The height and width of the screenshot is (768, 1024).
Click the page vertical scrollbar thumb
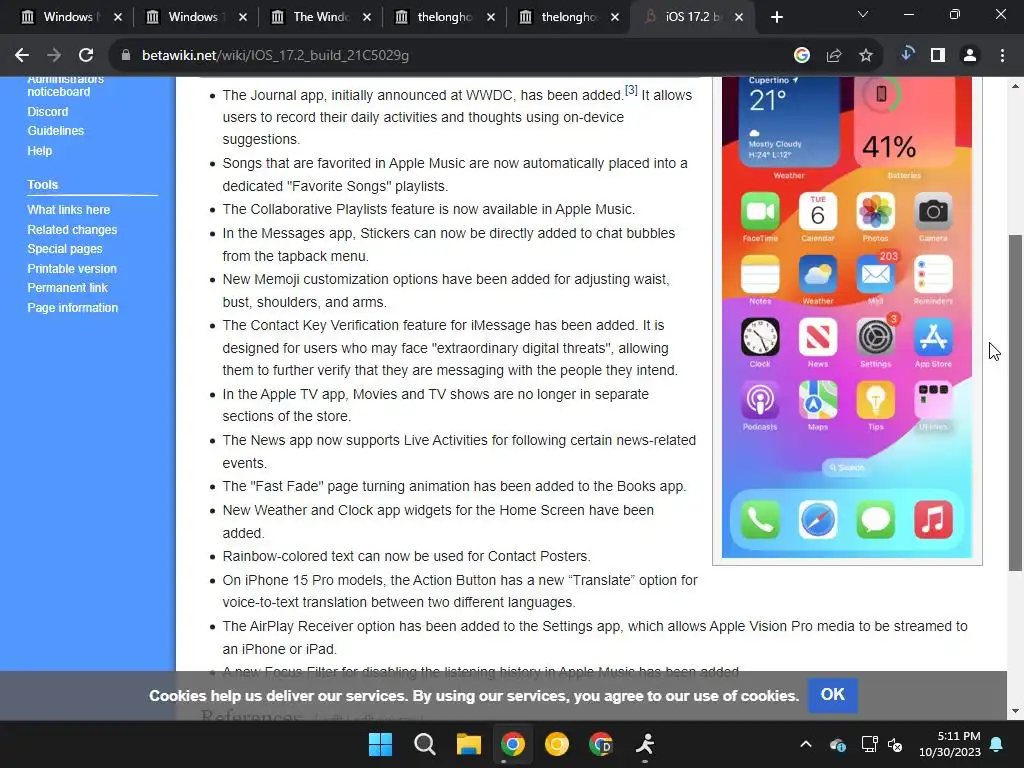(x=1016, y=403)
